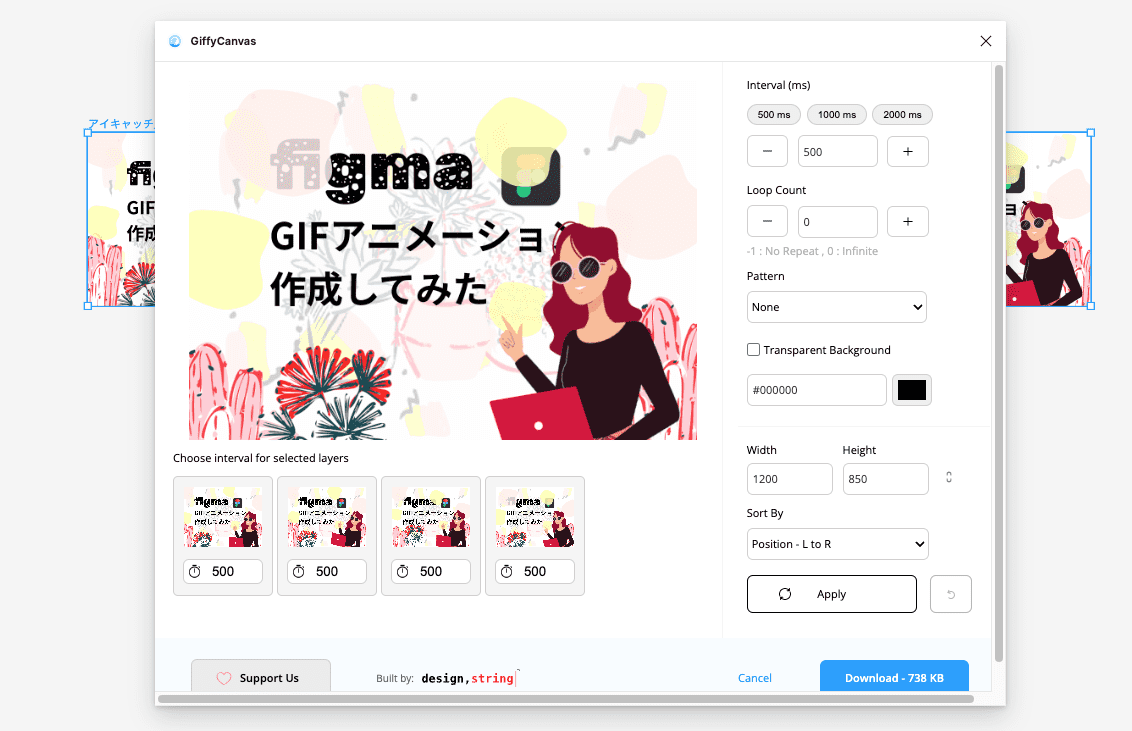Toggle the width-height aspect ratio lock icon
Viewport: 1132px width, 731px height.
click(x=948, y=478)
